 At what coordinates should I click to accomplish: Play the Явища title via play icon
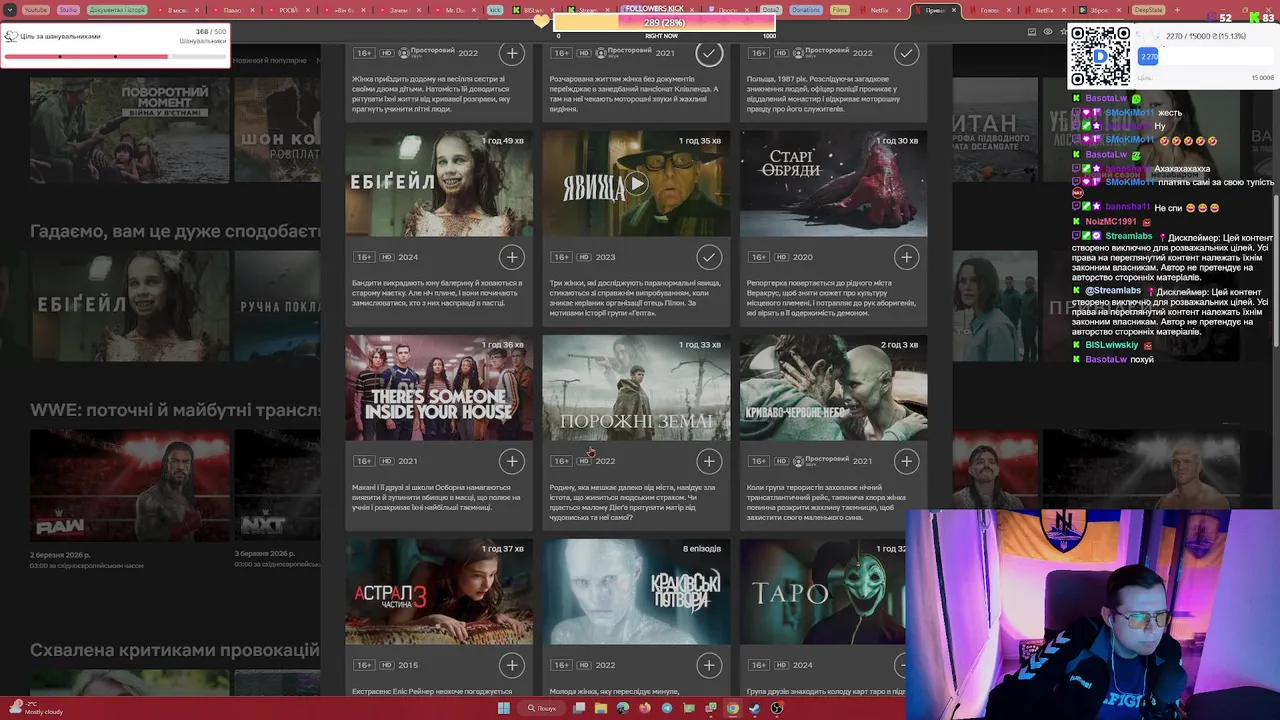637,184
